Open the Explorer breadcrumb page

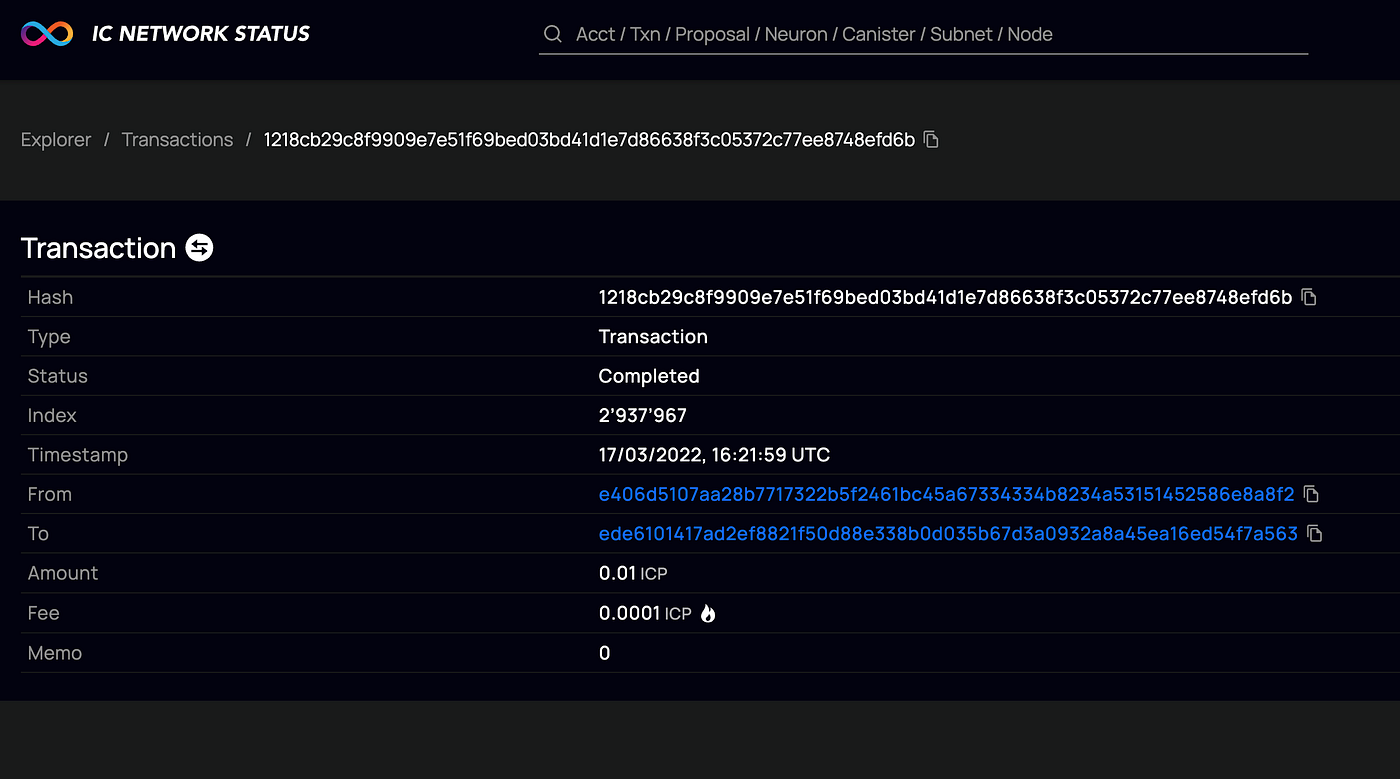click(x=55, y=139)
